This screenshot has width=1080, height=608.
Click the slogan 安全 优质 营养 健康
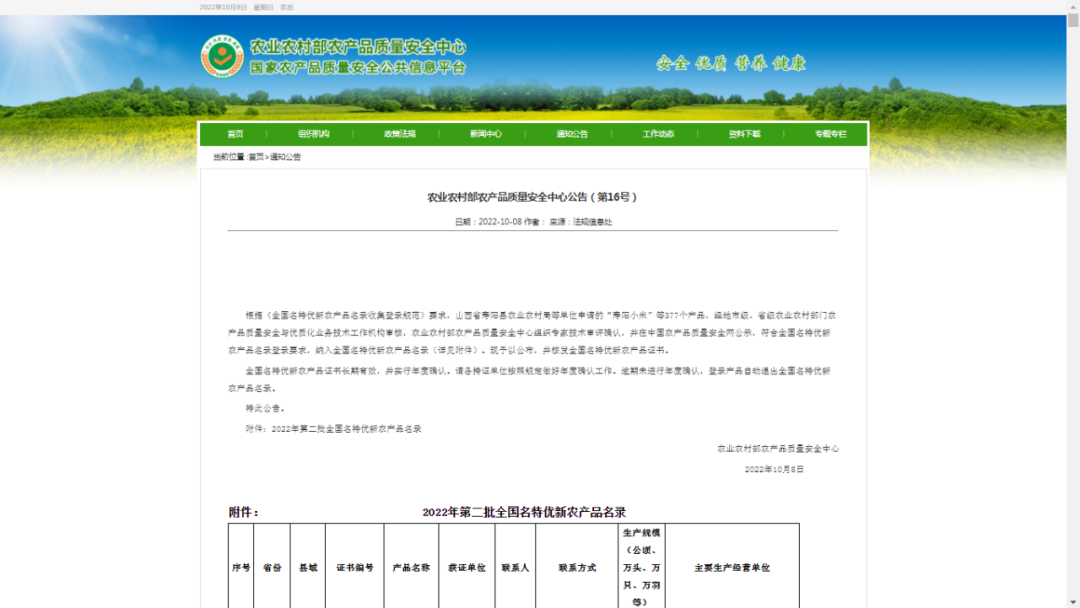pos(733,62)
